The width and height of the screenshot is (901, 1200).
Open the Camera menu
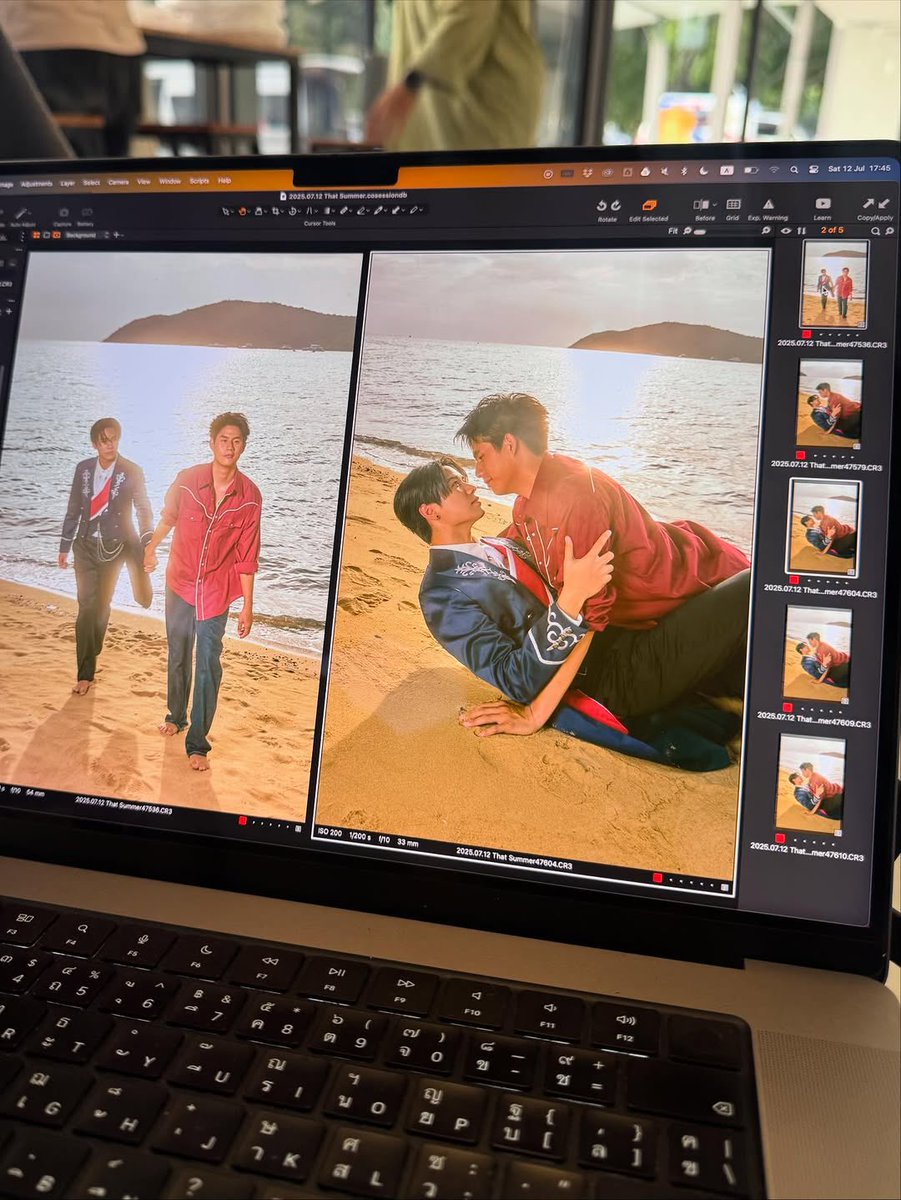(x=118, y=182)
